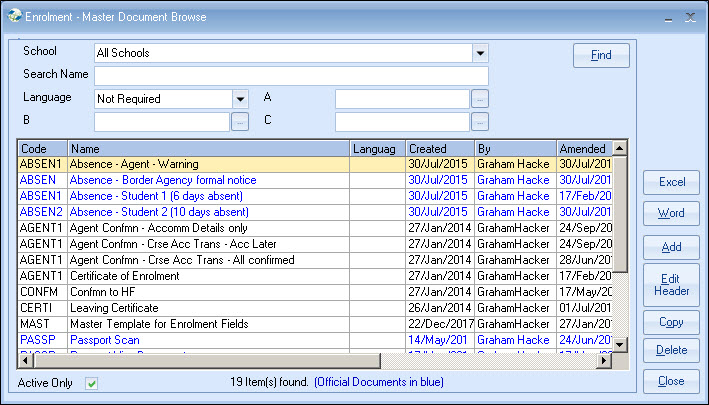This screenshot has width=709, height=405.
Task: Open the Language dropdown
Action: pos(240,99)
